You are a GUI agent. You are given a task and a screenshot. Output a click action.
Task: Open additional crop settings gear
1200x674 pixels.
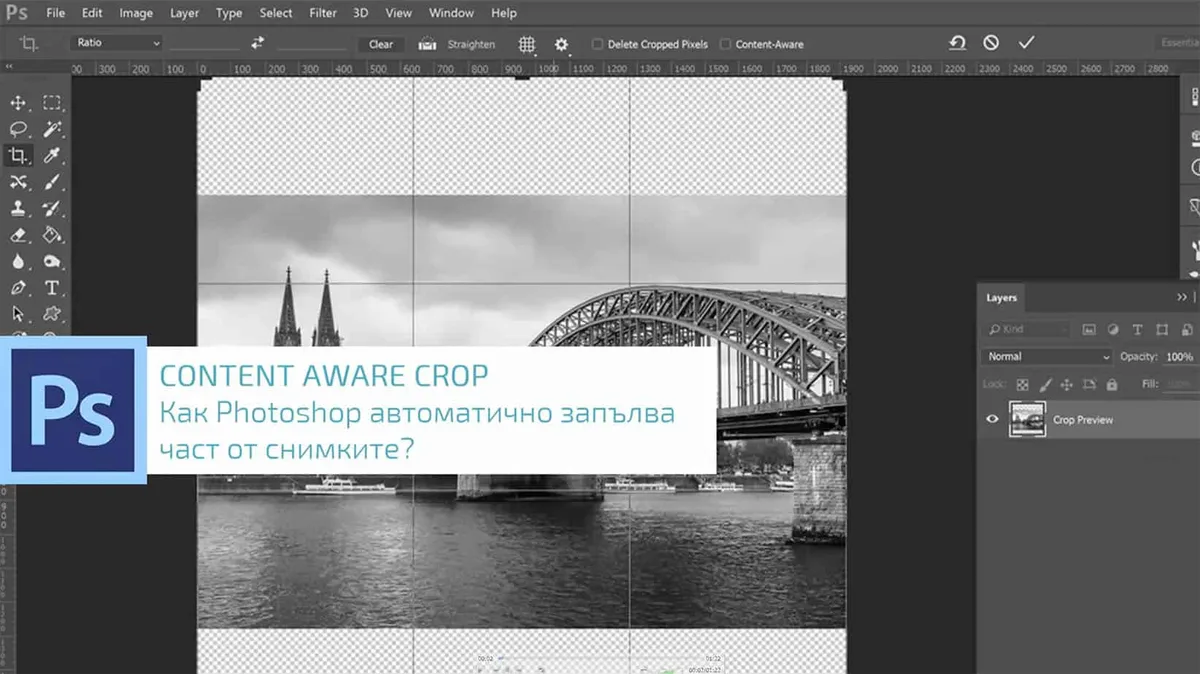(x=561, y=44)
